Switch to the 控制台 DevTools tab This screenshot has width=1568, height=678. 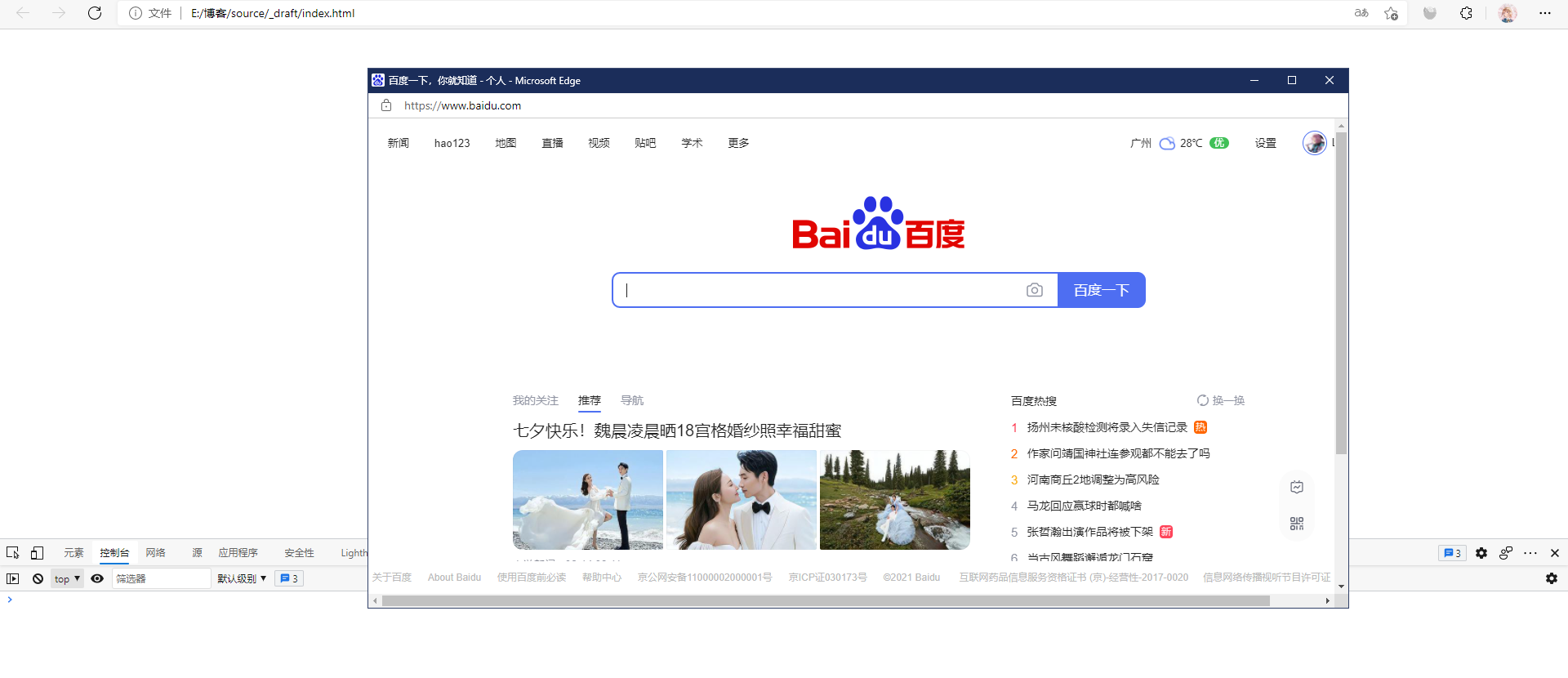click(114, 553)
